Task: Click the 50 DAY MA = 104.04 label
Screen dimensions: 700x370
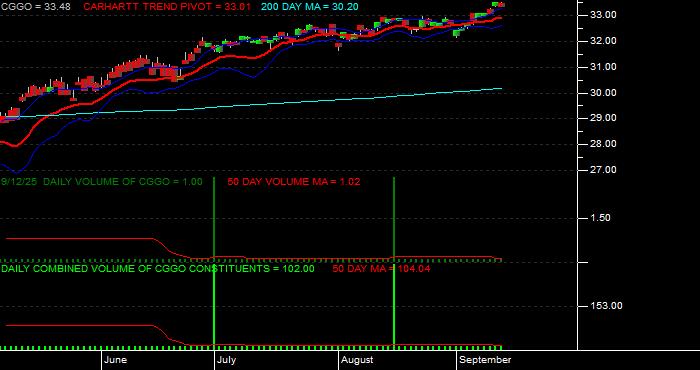Action: (x=381, y=269)
